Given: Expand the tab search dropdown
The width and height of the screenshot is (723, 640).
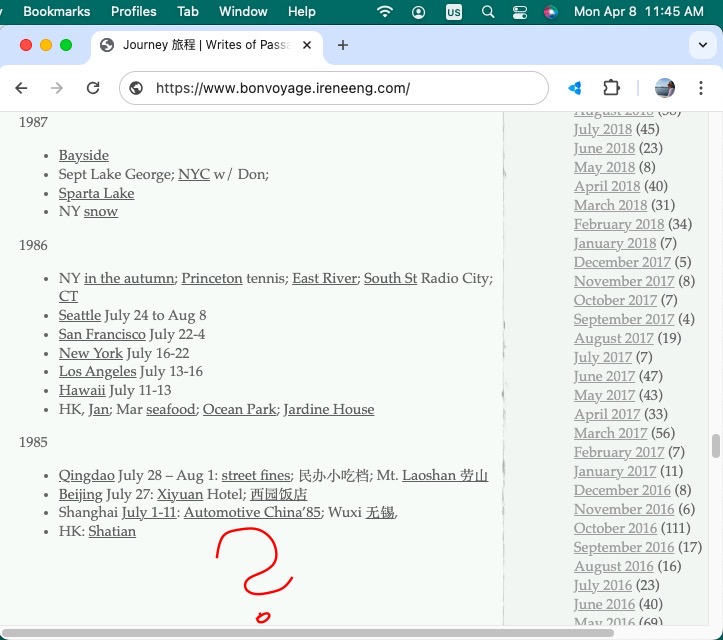Looking at the screenshot, I should [x=702, y=45].
